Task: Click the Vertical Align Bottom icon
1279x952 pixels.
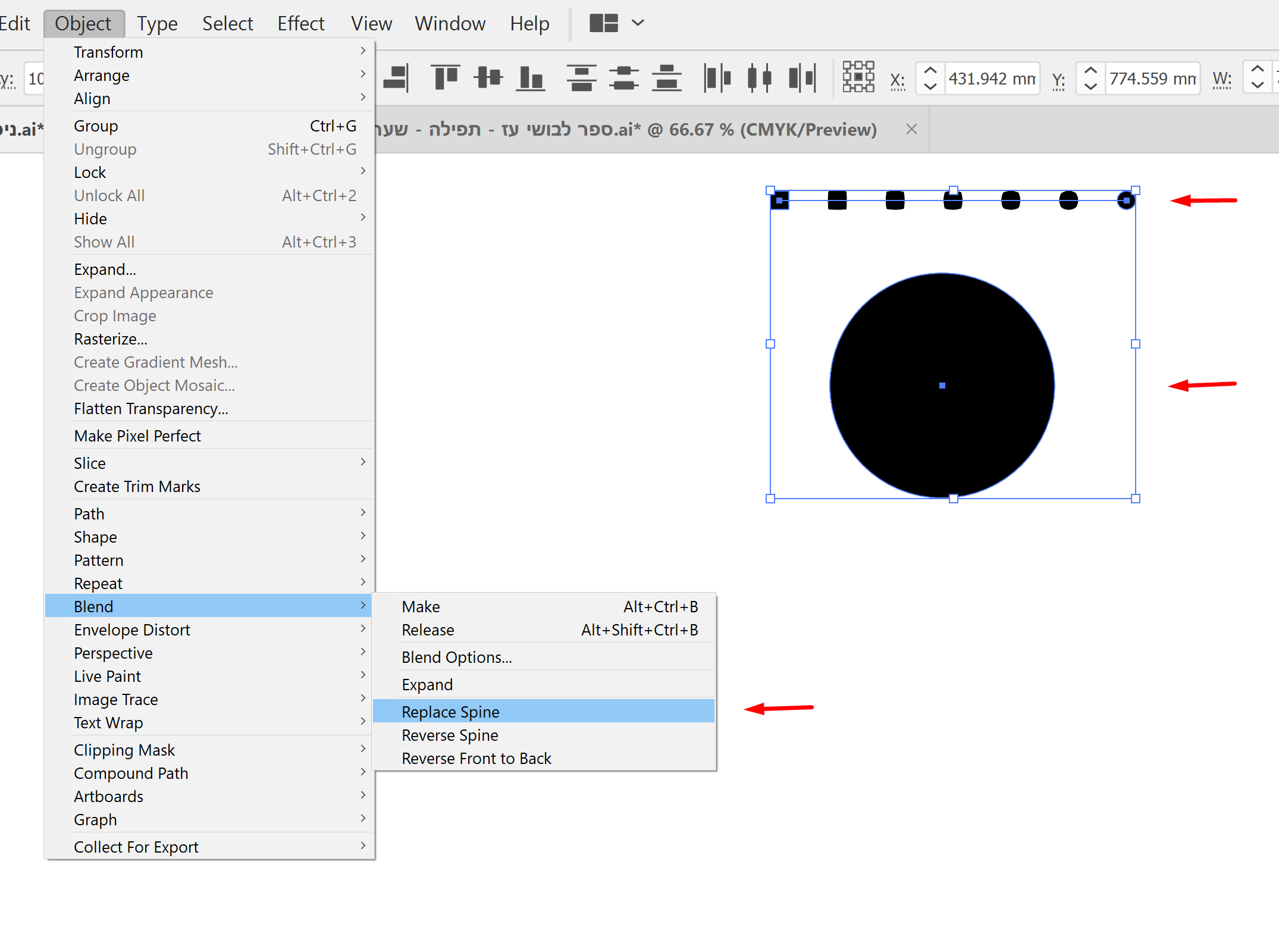Action: click(531, 78)
